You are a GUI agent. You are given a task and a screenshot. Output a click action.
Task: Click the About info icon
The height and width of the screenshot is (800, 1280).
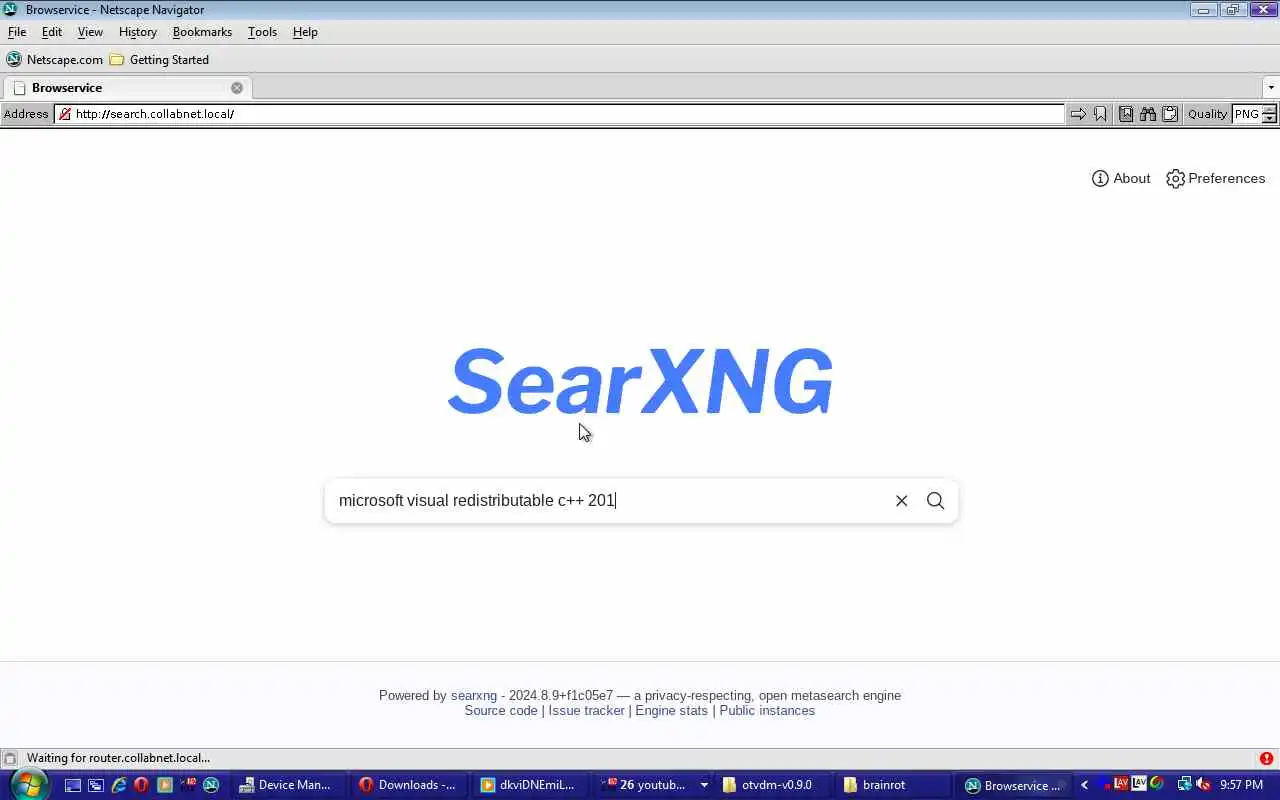pos(1100,178)
